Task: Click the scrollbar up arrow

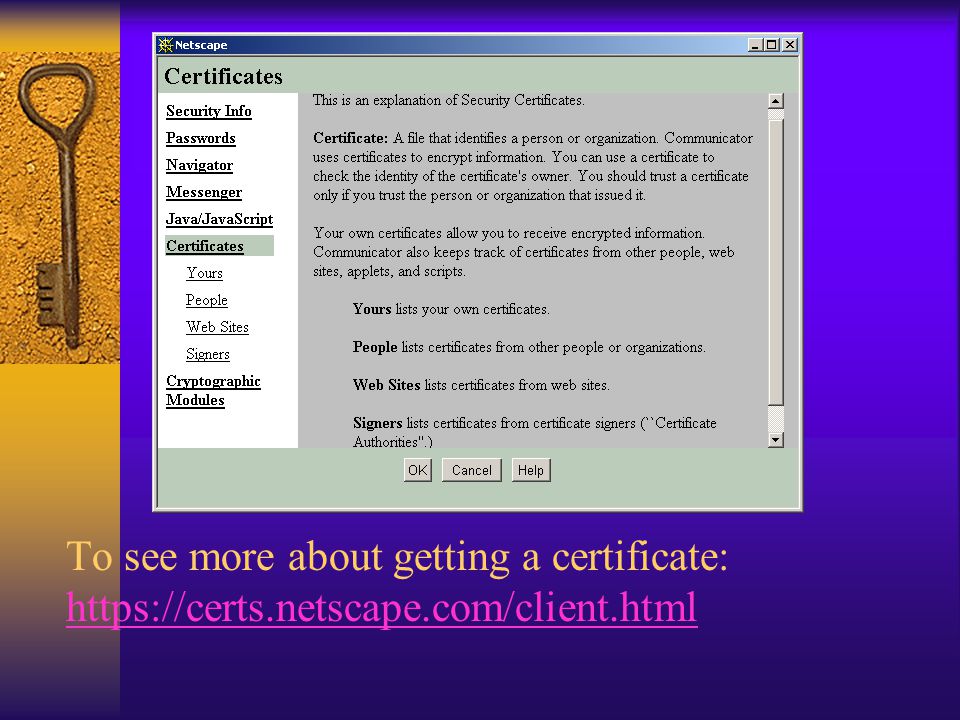Action: 776,101
